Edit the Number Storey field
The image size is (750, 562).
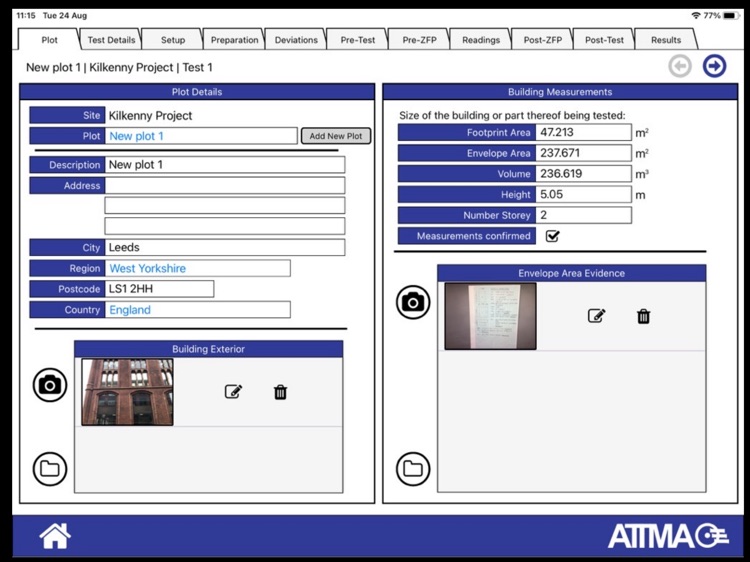584,215
